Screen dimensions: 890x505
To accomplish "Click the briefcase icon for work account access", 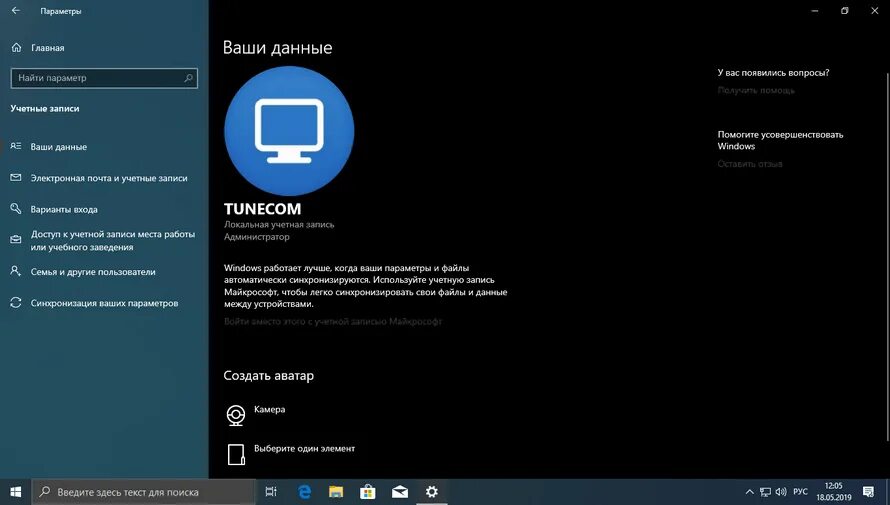I will (16, 239).
